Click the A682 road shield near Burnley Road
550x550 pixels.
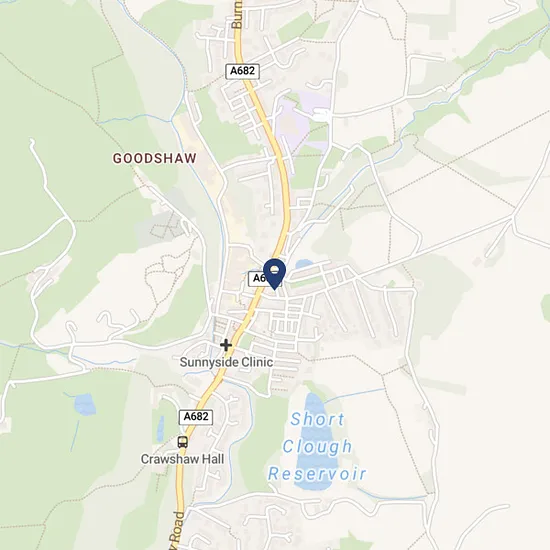point(242,71)
